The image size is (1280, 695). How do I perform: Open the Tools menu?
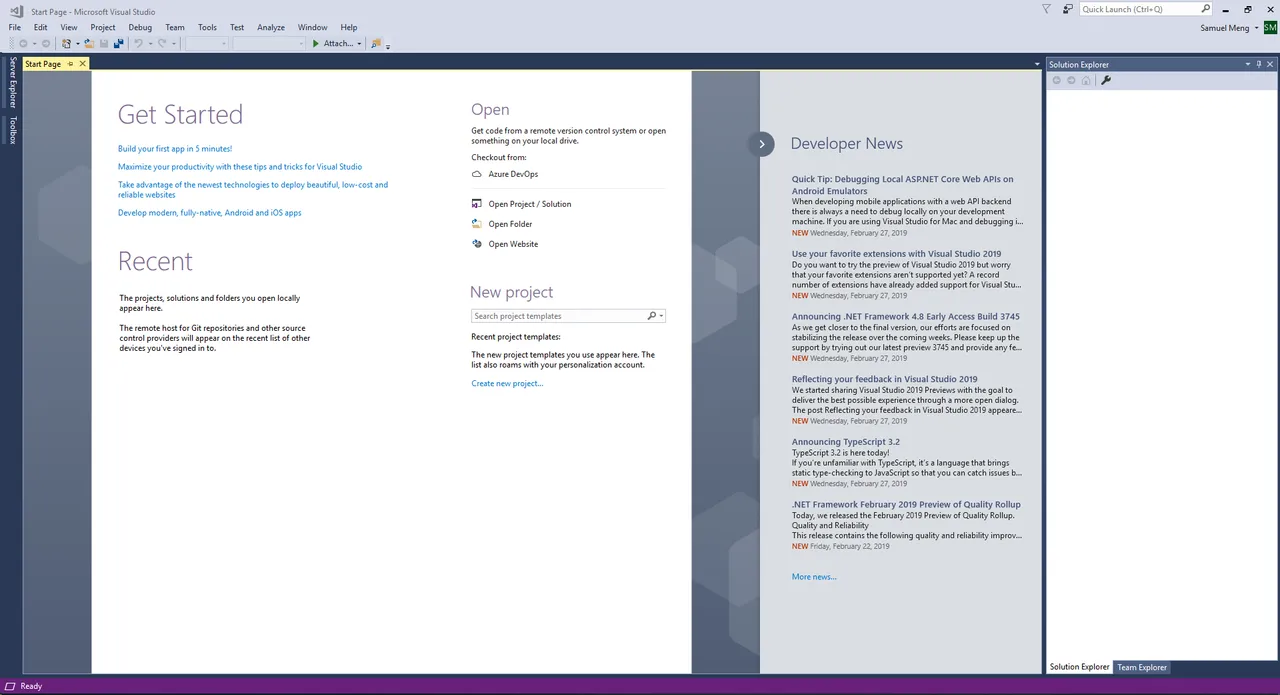point(207,28)
